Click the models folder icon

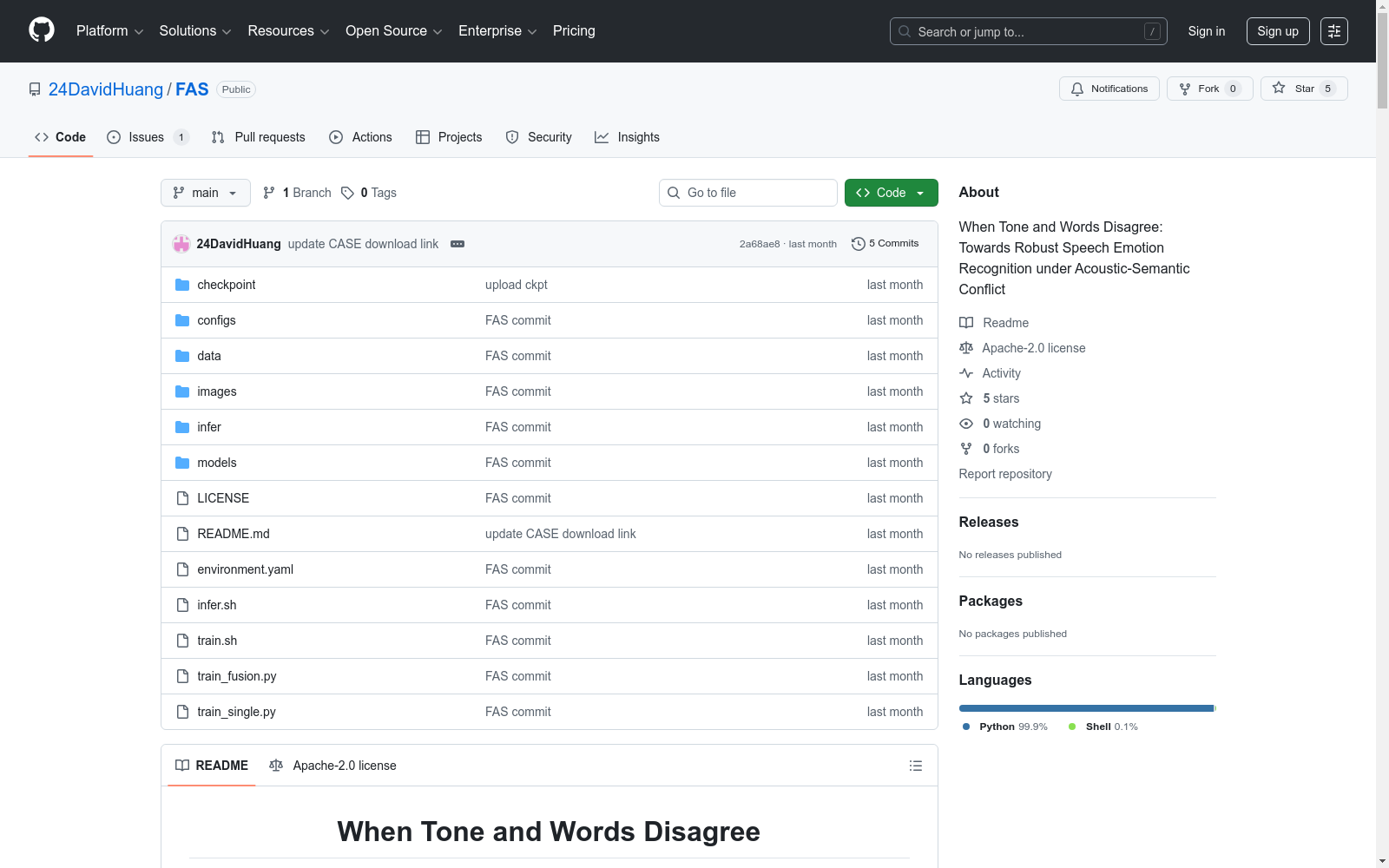point(182,463)
